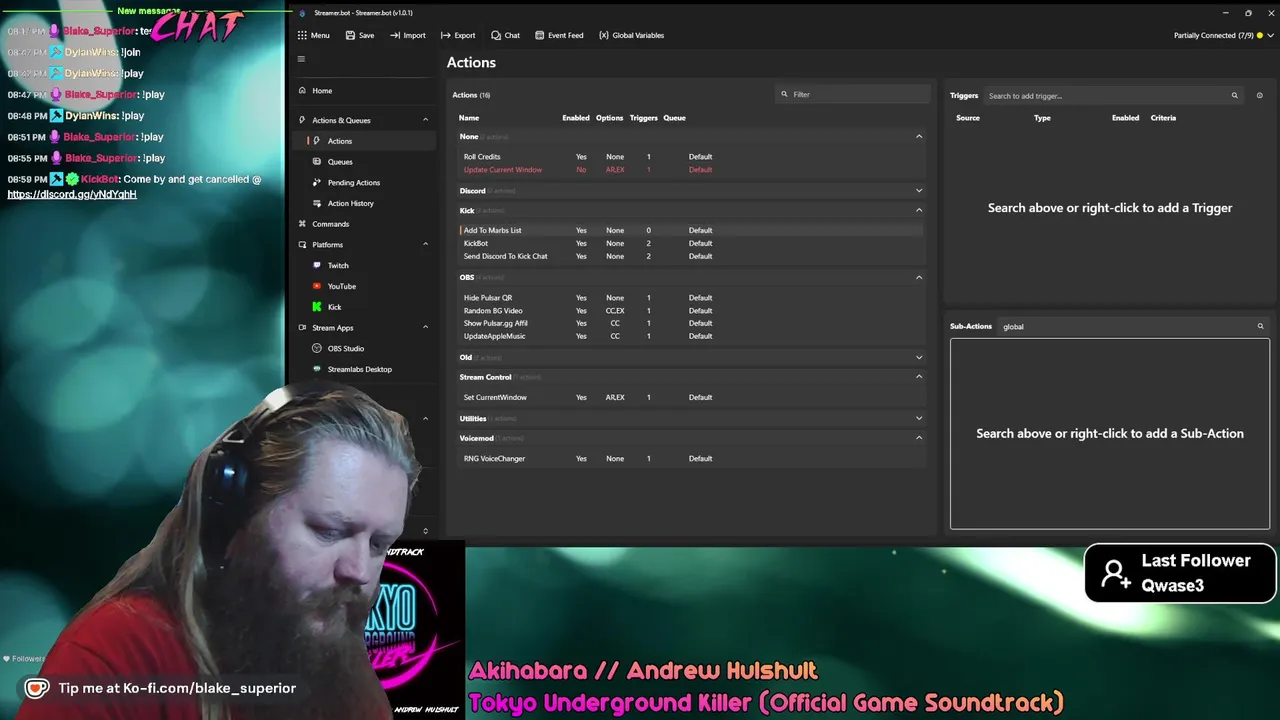The width and height of the screenshot is (1280, 720).
Task: Select the Add To Marbs List action
Action: [x=689, y=230]
